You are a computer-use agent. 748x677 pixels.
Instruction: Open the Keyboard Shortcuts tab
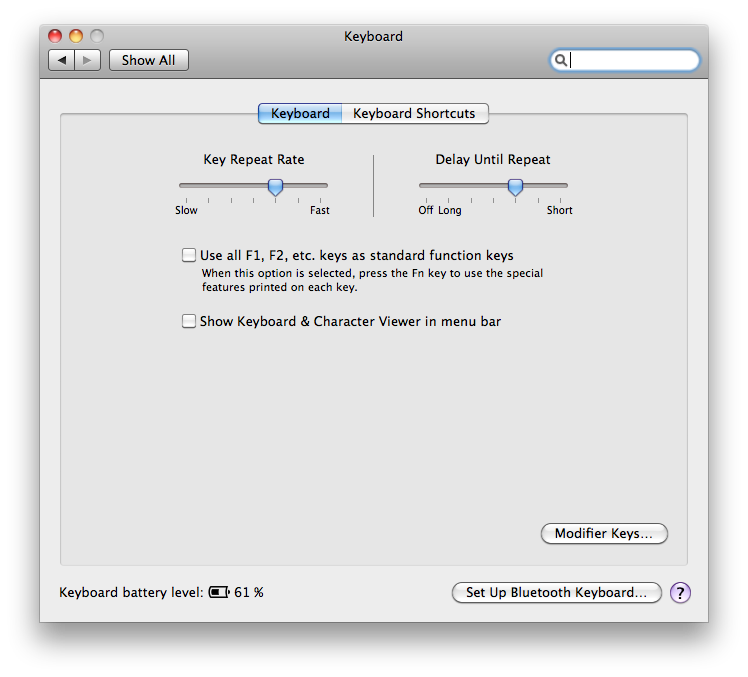tap(415, 114)
